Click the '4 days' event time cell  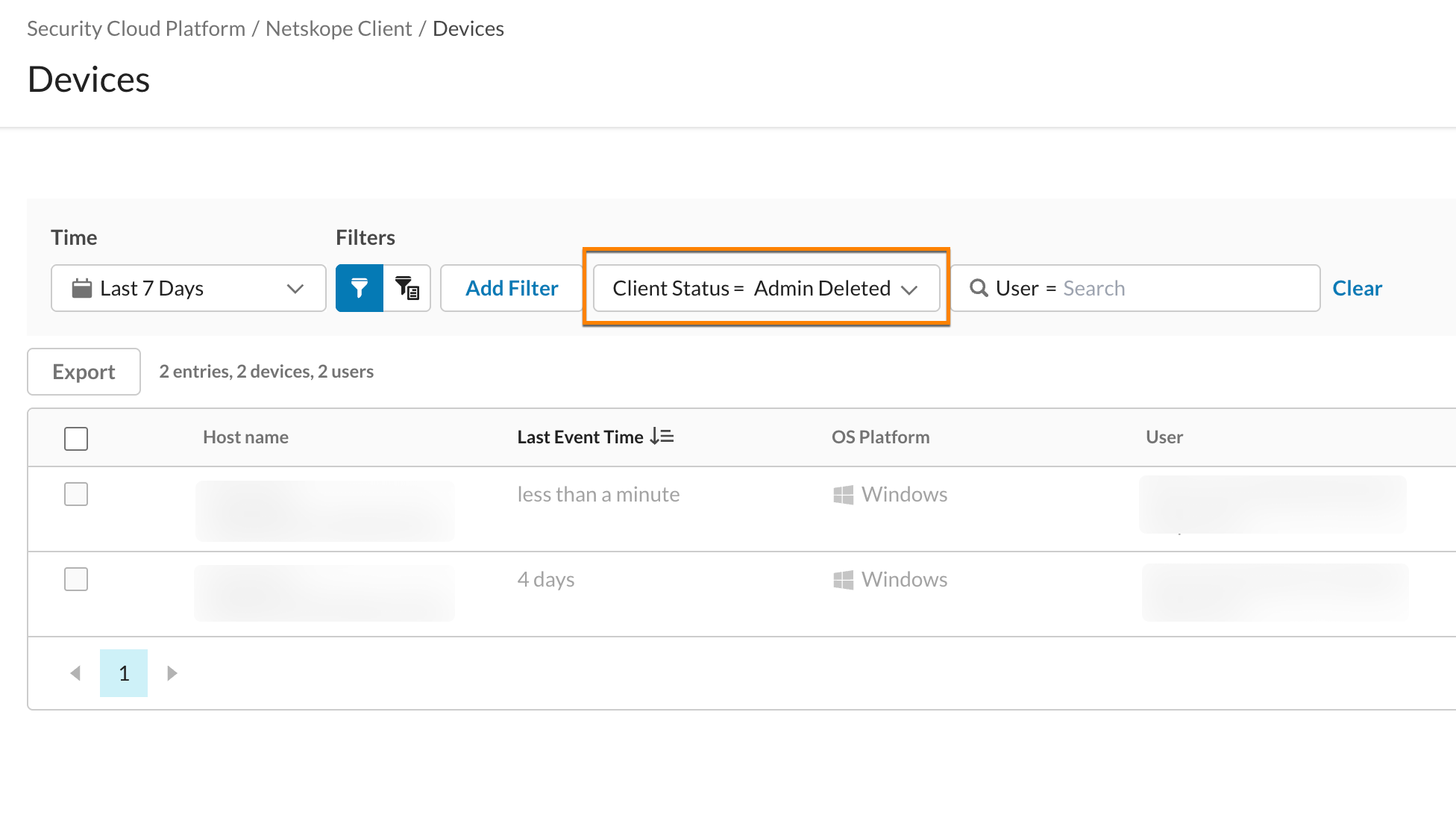[x=546, y=580]
